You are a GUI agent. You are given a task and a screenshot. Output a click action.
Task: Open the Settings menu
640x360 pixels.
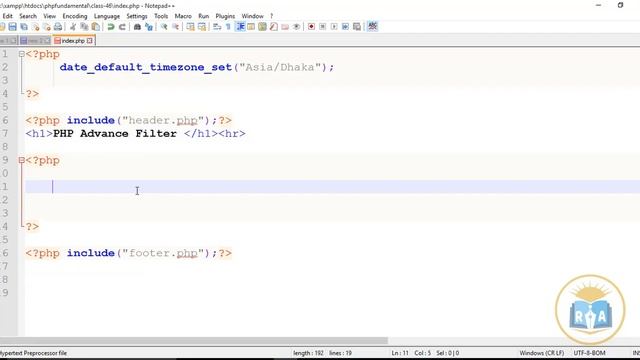pos(137,16)
